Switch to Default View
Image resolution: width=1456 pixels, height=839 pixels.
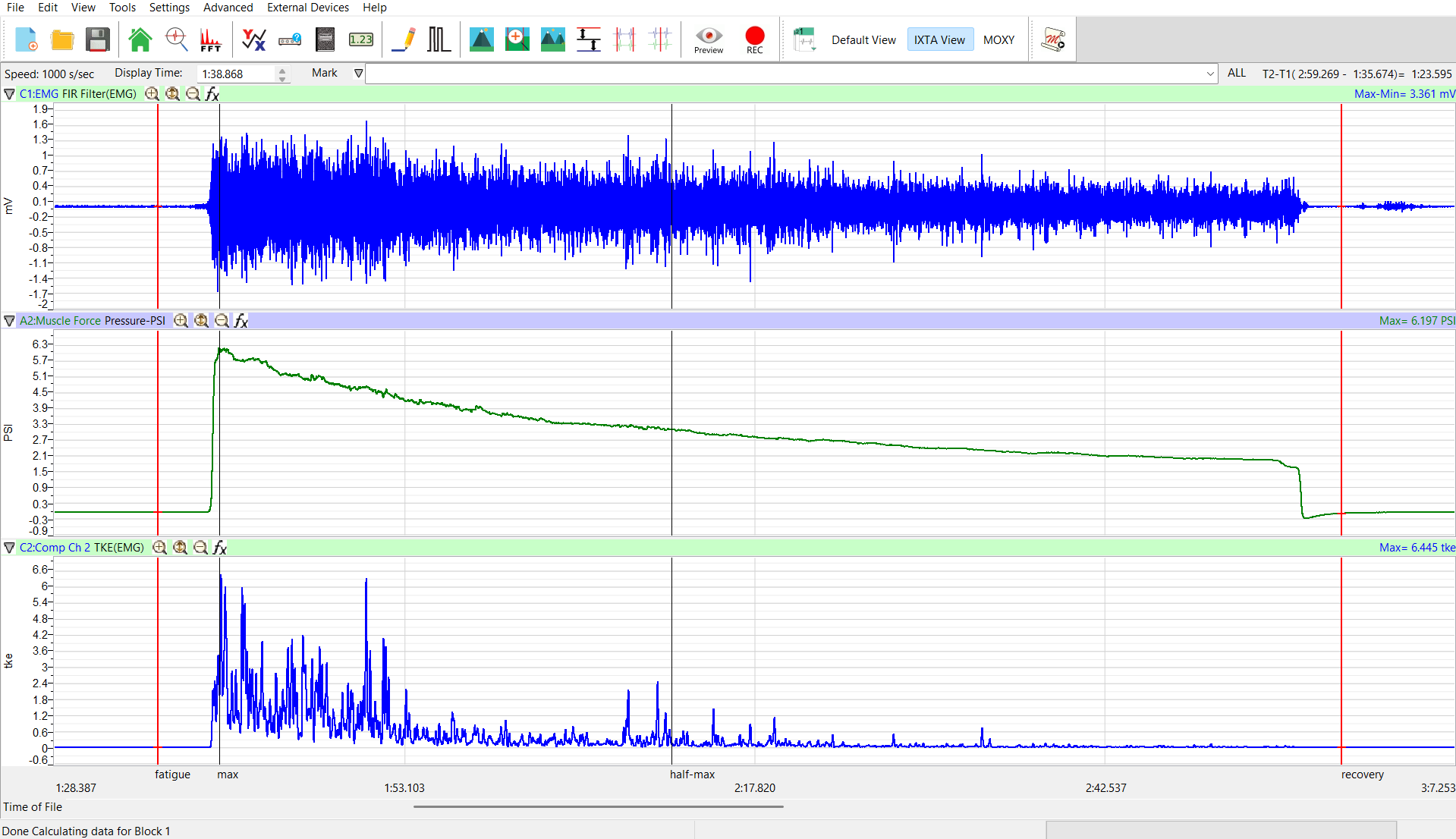pyautogui.click(x=863, y=40)
